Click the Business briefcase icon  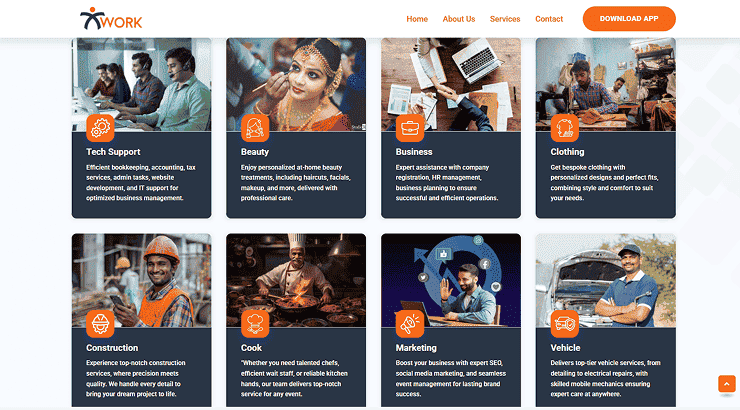(410, 127)
